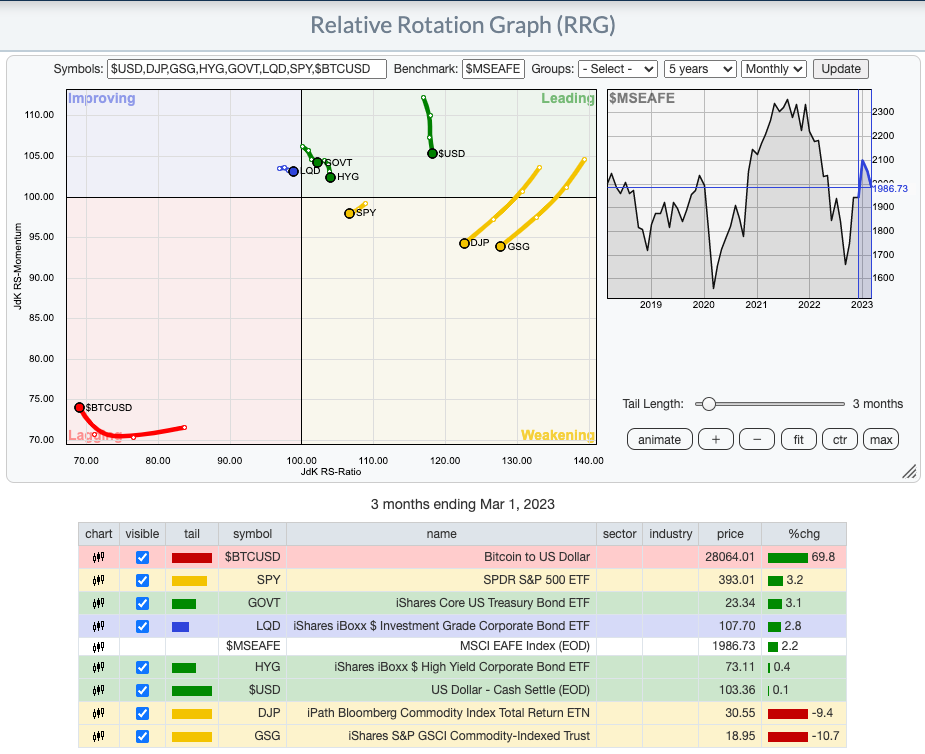The image size is (925, 754).
Task: Click the $BTCUSD point on the RRG
Action: coord(80,408)
